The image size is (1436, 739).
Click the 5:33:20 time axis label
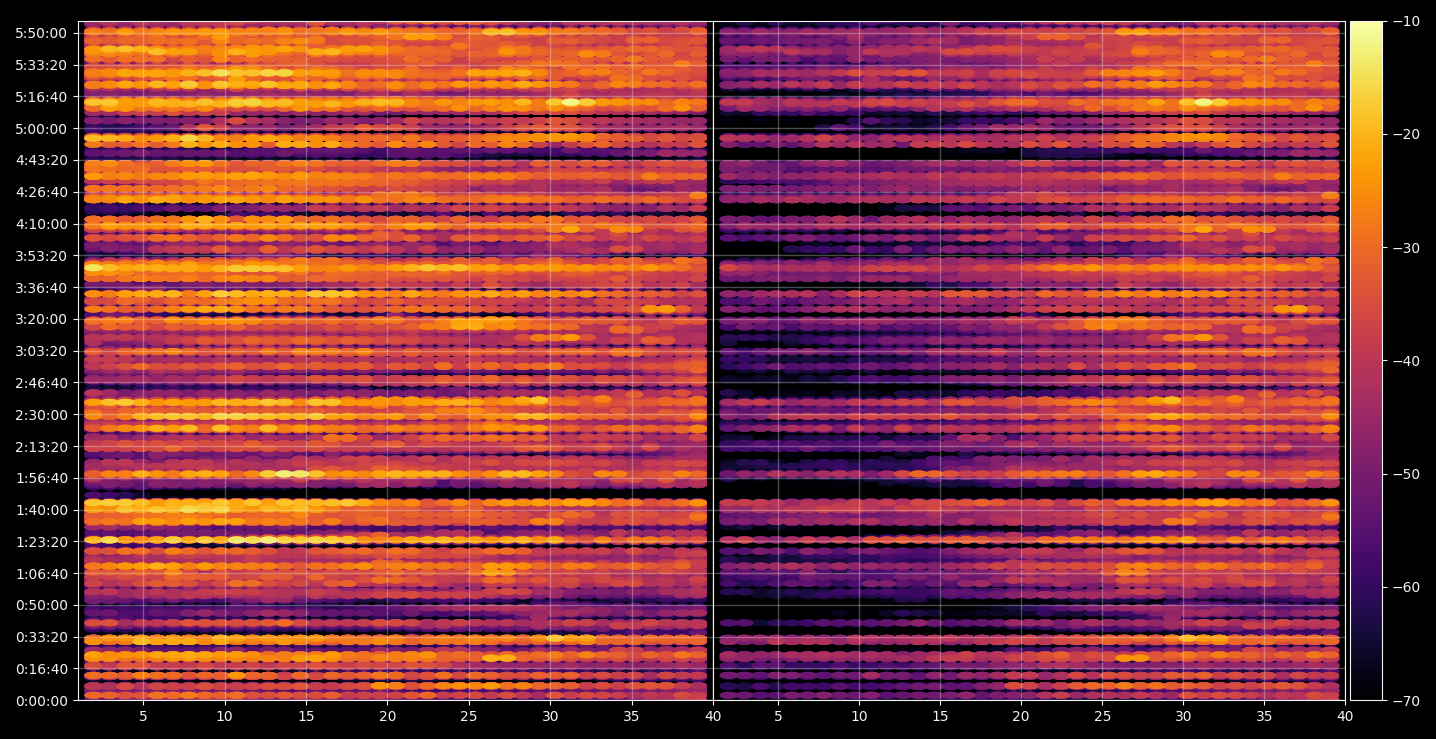[41, 65]
